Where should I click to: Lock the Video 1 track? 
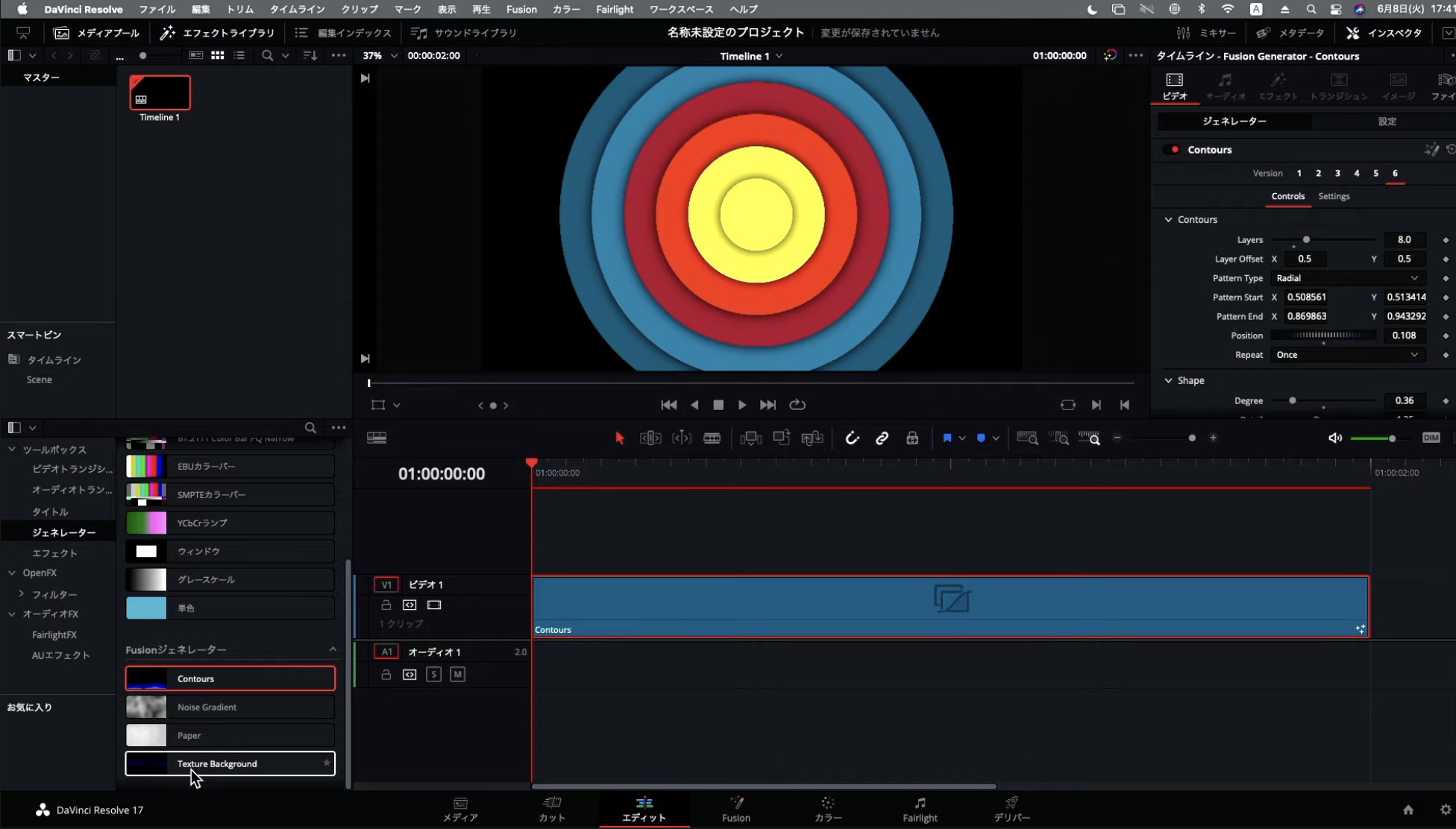[x=386, y=605]
